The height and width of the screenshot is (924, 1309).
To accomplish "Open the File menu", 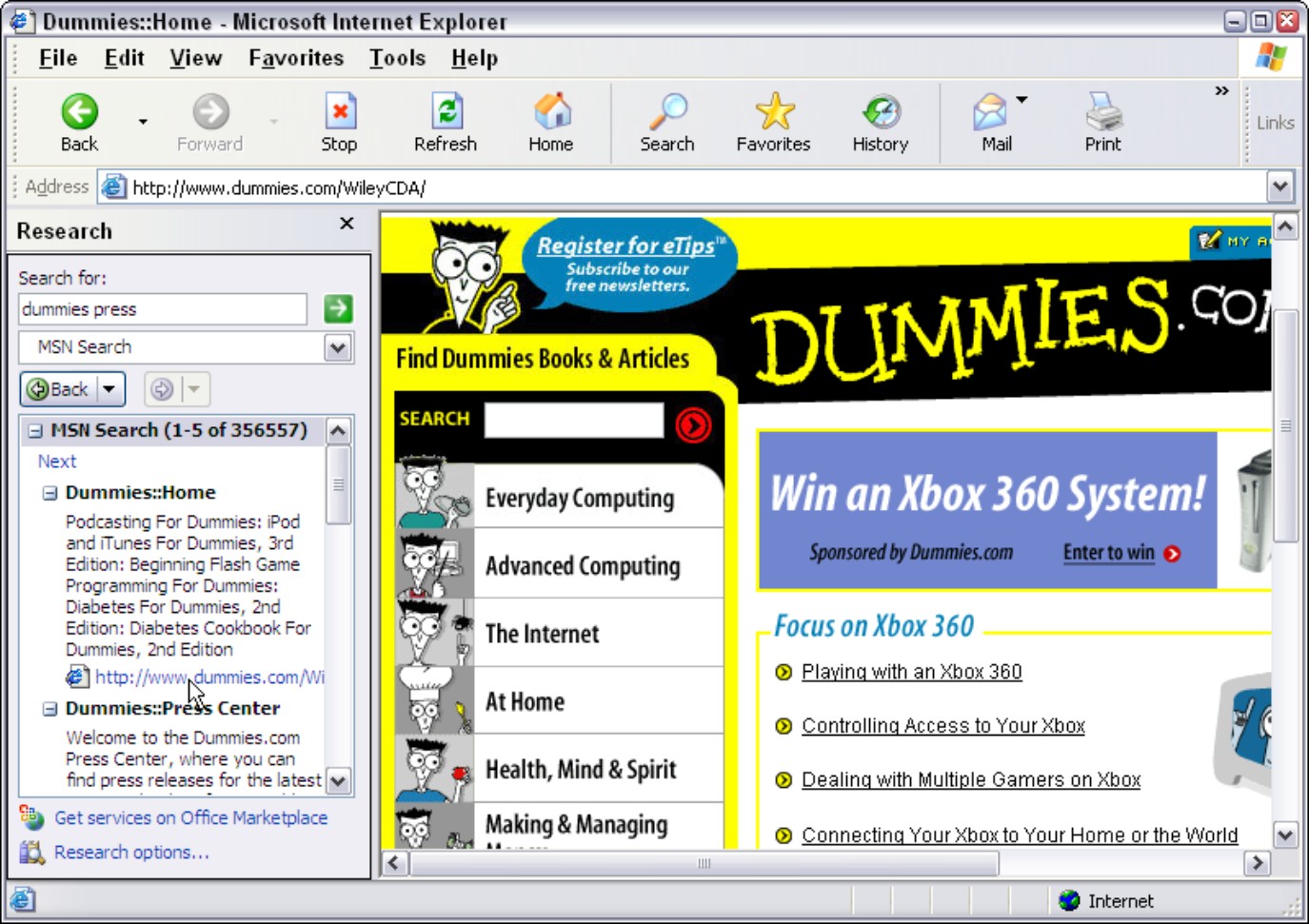I will point(58,58).
